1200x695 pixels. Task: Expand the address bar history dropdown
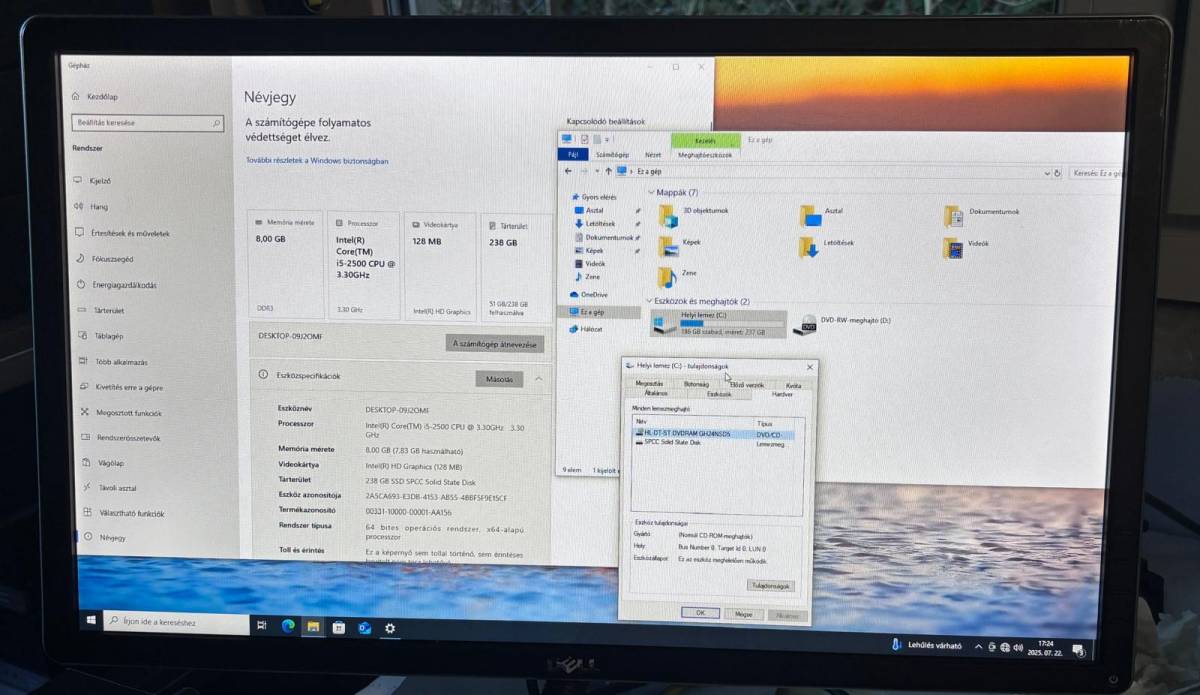pyautogui.click(x=1046, y=173)
